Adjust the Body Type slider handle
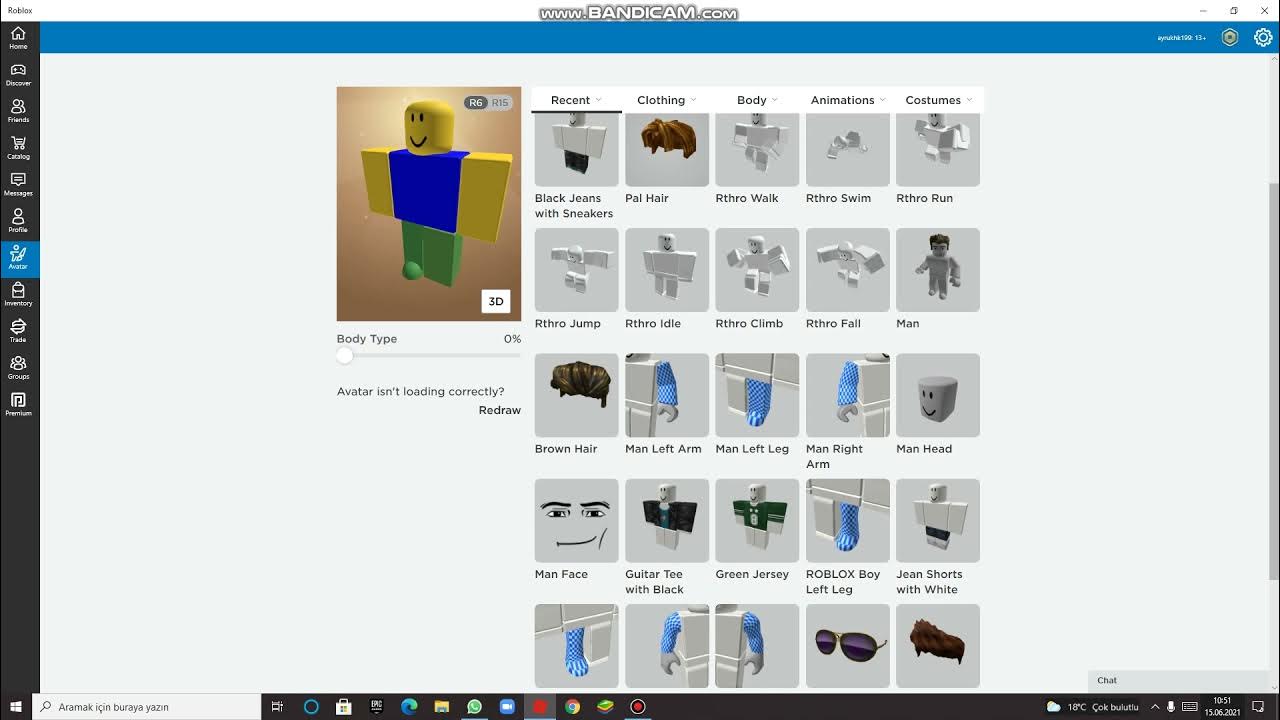The height and width of the screenshot is (720, 1280). (345, 356)
